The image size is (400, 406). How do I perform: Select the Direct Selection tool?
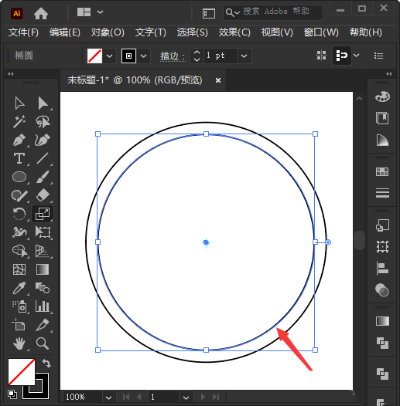(43, 103)
